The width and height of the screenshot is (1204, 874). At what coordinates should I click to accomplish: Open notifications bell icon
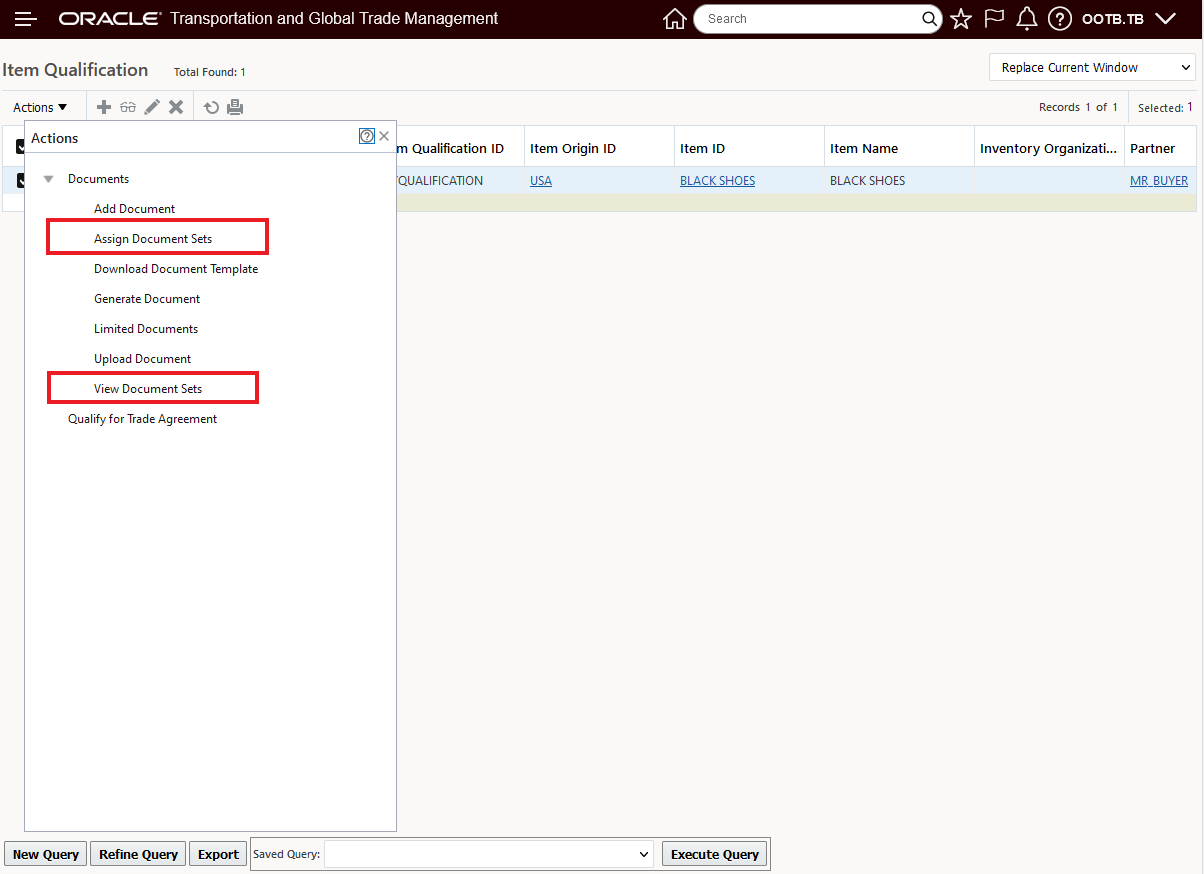1026,19
